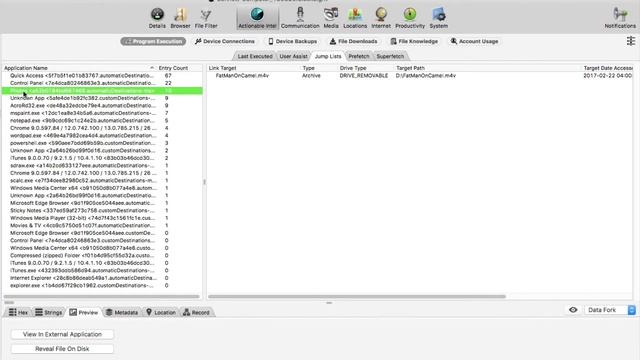The width and height of the screenshot is (640, 360).
Task: Select the wordpad.exe row
Action: pyautogui.click(x=102, y=136)
